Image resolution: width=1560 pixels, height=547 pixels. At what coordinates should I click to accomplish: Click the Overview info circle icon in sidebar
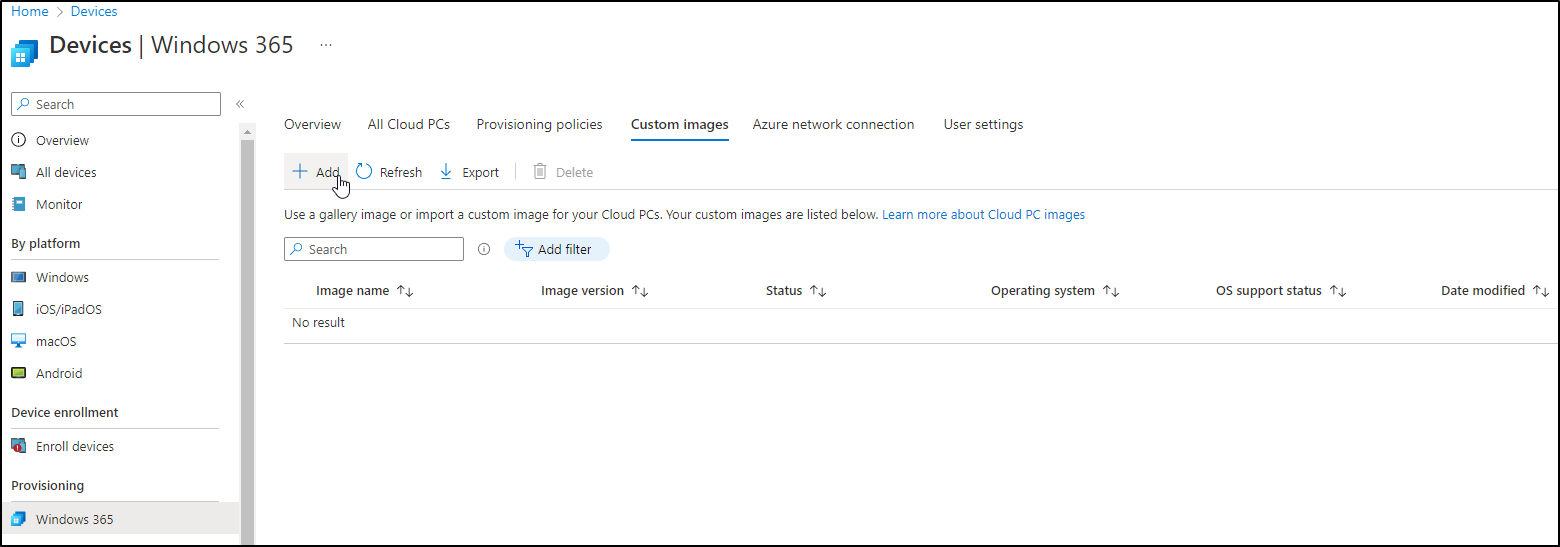[x=18, y=140]
